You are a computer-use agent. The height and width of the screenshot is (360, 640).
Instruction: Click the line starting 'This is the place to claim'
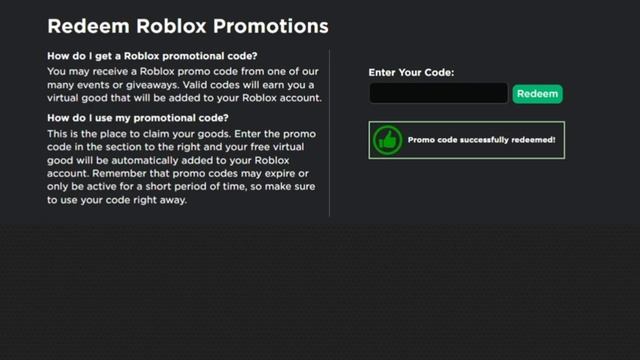tap(182, 134)
